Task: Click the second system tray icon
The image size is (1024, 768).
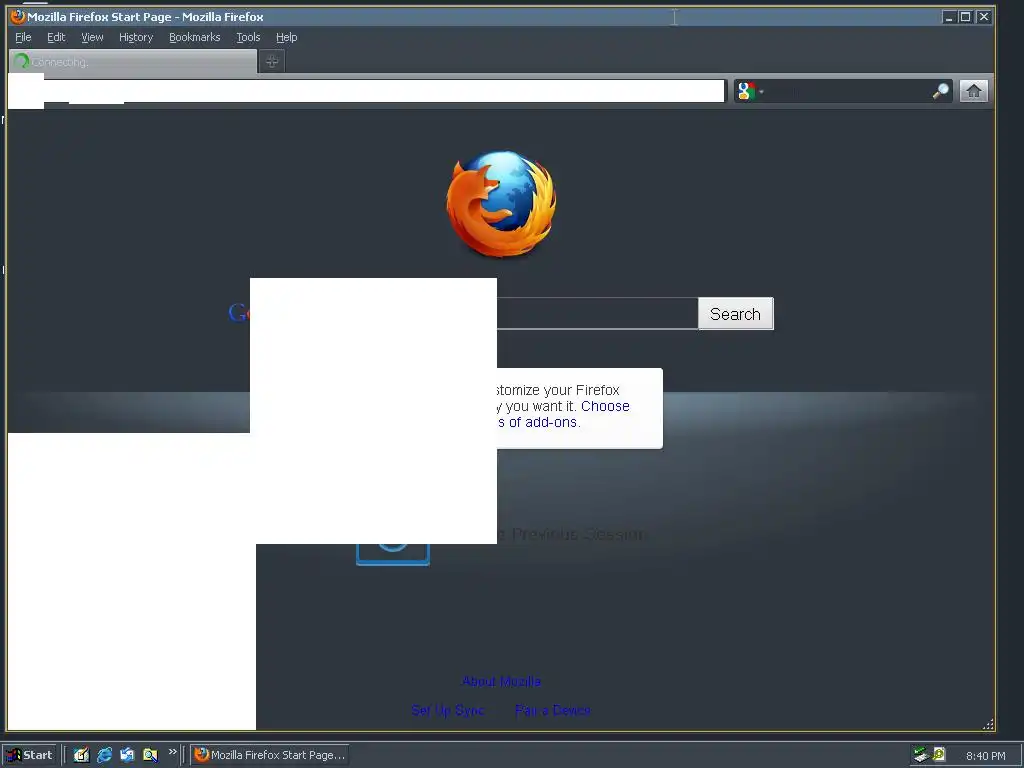Action: click(x=939, y=754)
